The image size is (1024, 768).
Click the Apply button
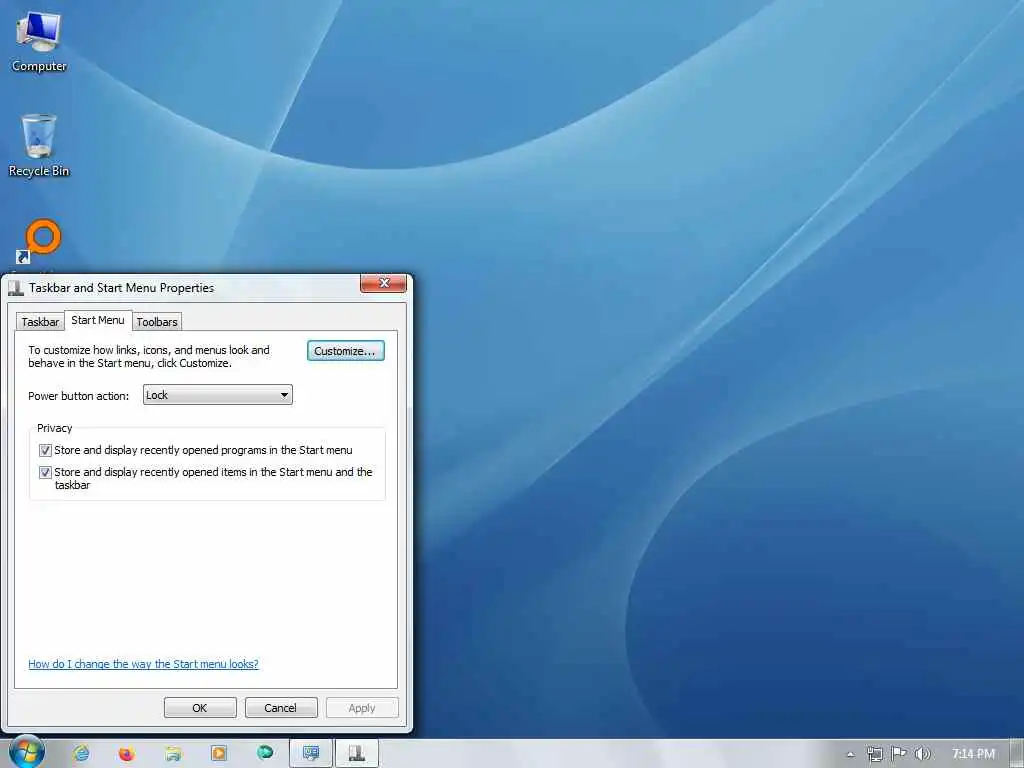362,708
